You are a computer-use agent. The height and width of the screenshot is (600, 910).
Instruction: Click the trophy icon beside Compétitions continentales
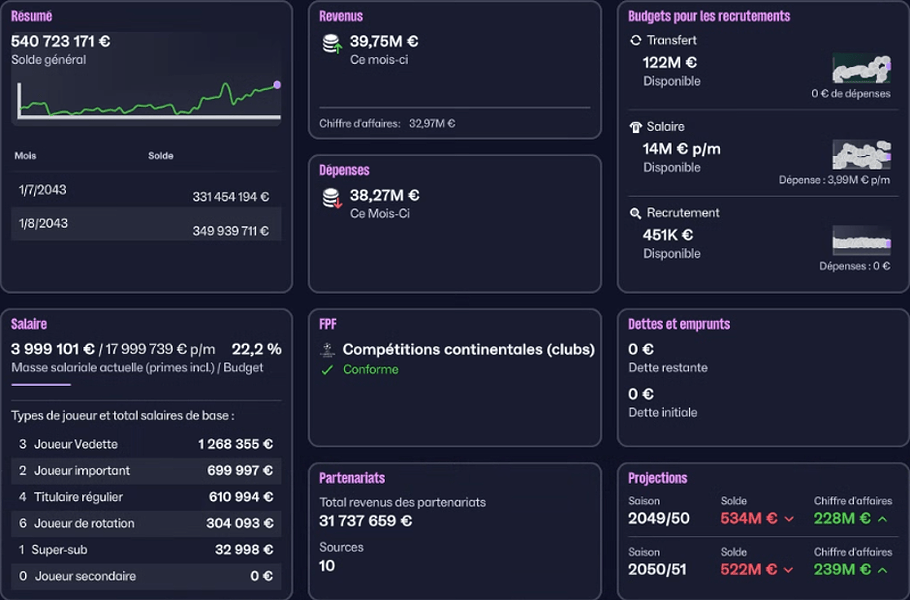tap(328, 349)
